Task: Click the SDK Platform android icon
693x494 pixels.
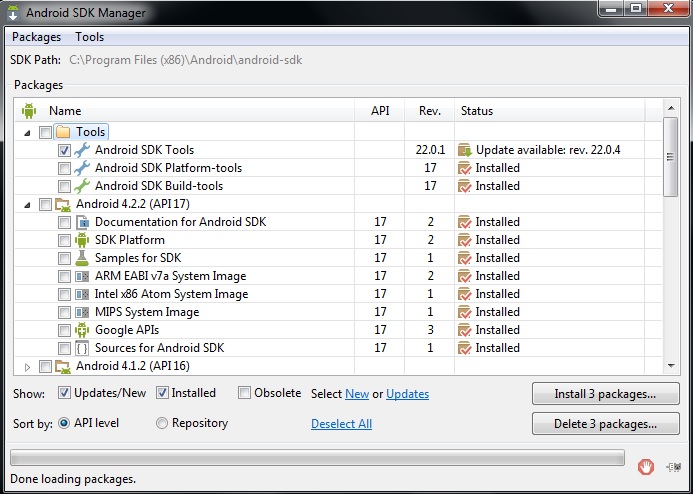Action: (x=83, y=240)
